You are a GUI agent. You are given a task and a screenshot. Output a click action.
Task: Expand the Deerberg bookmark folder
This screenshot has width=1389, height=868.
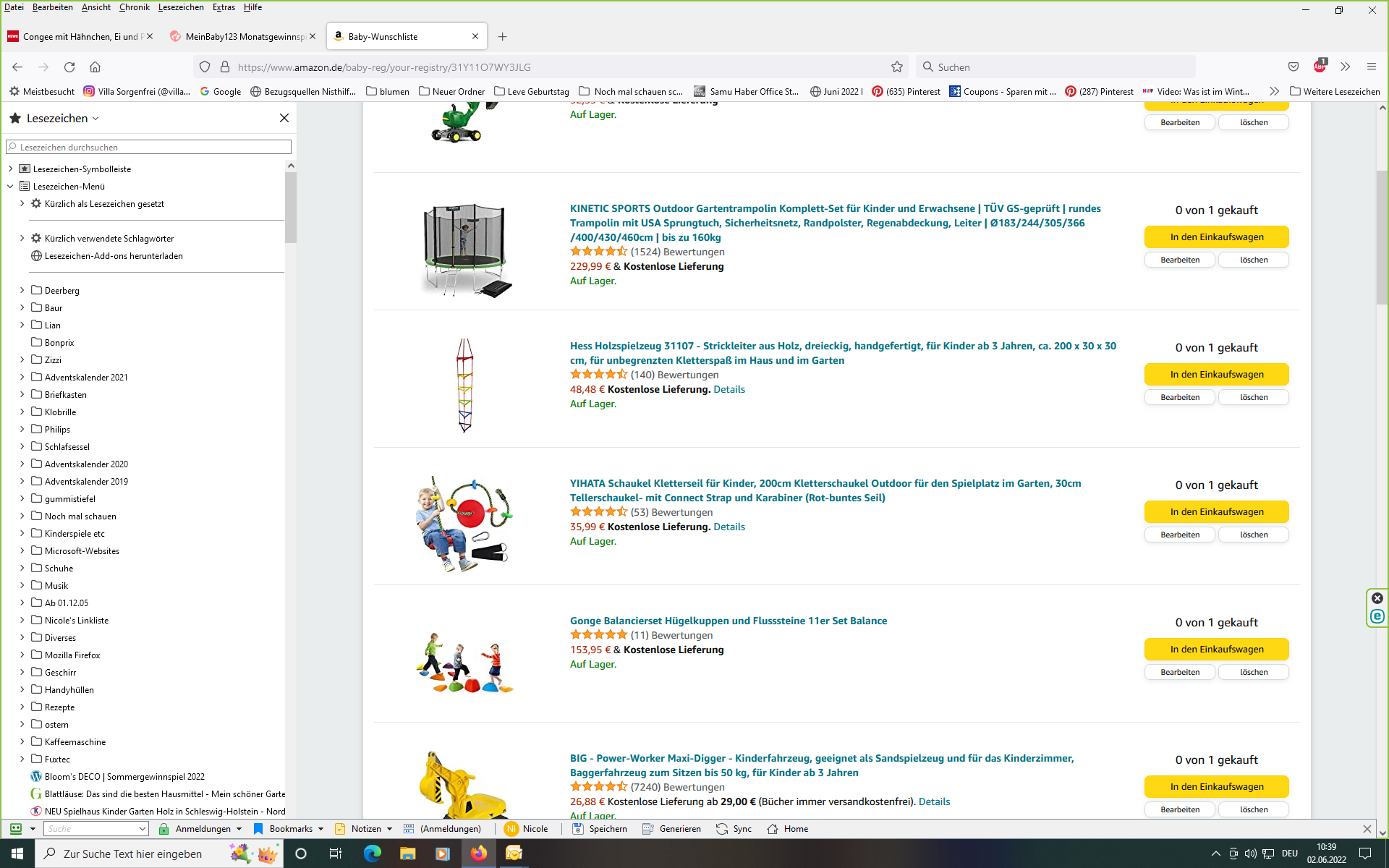22,290
